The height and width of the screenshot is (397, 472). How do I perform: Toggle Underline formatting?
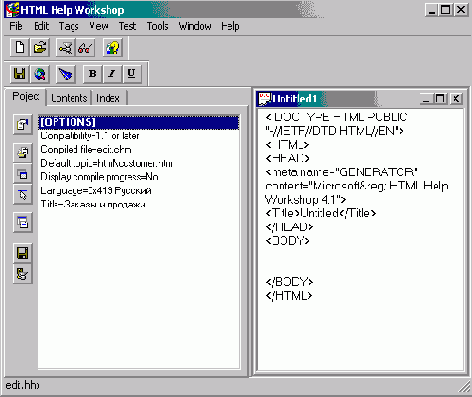tap(132, 74)
